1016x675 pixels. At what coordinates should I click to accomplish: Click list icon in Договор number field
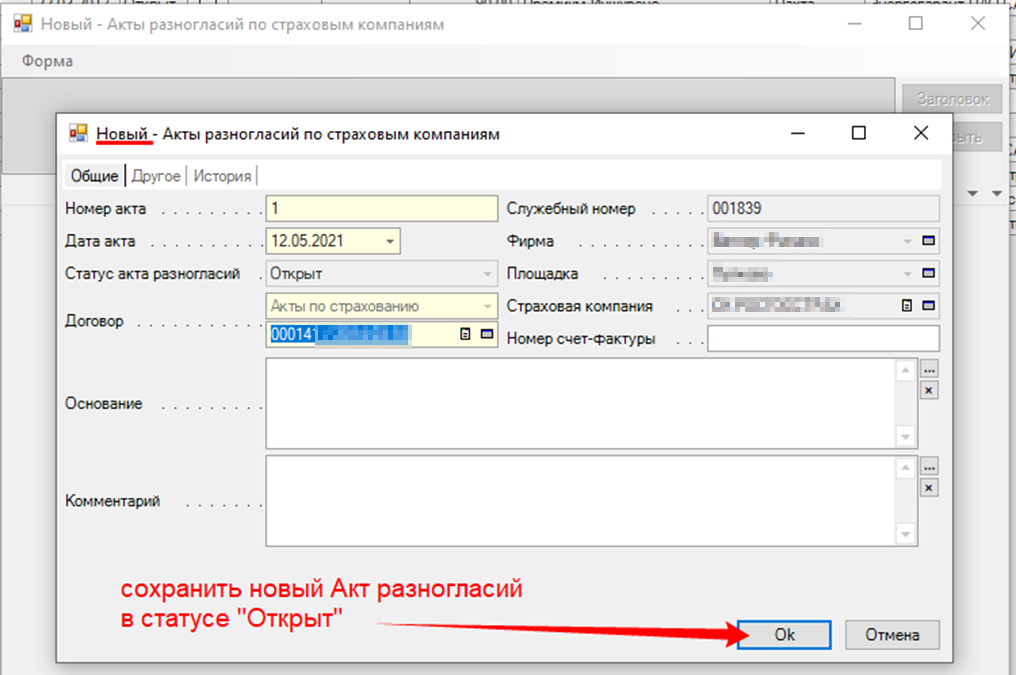465,335
